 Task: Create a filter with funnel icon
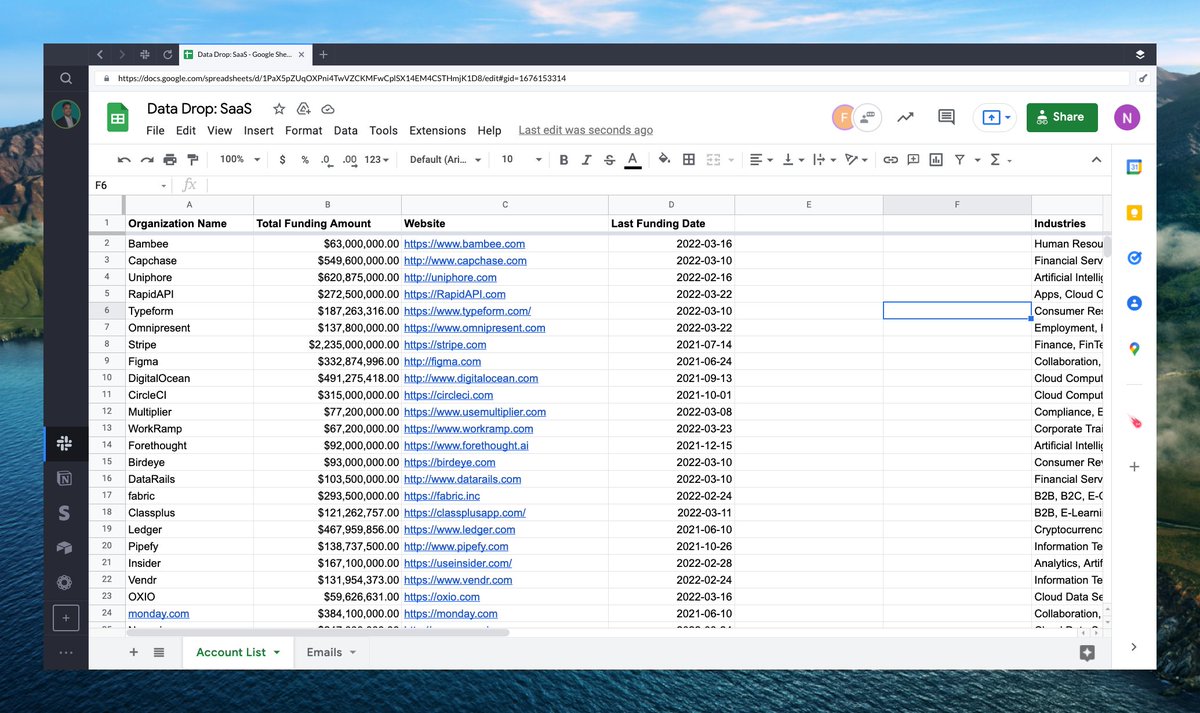pos(960,160)
